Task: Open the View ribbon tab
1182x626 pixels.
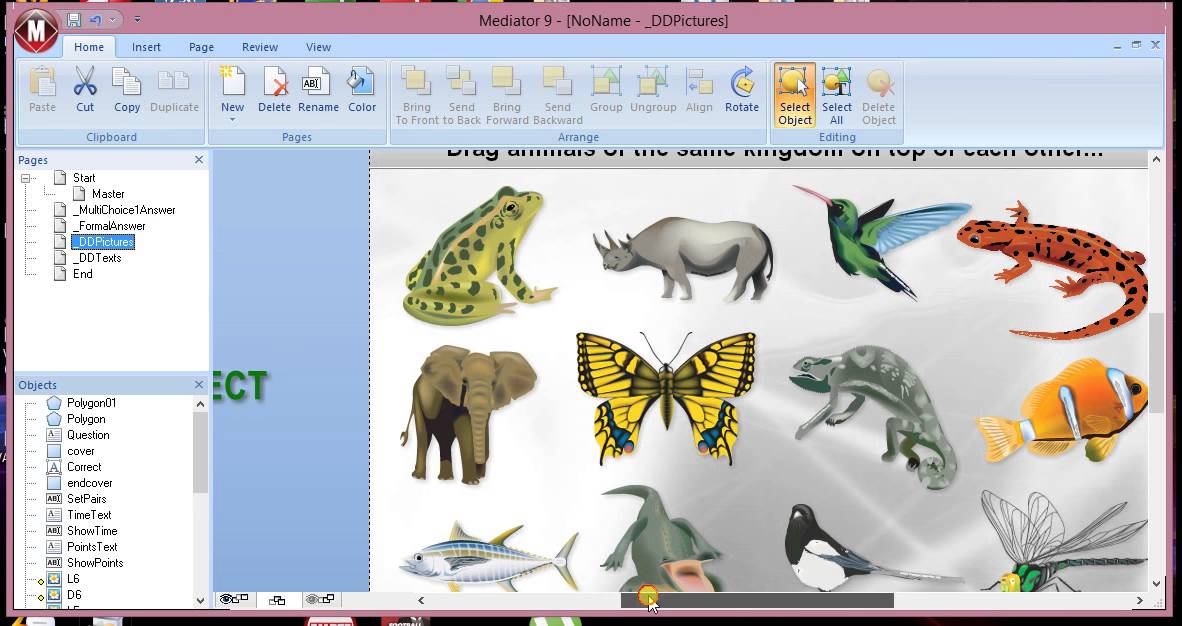Action: pos(318,47)
